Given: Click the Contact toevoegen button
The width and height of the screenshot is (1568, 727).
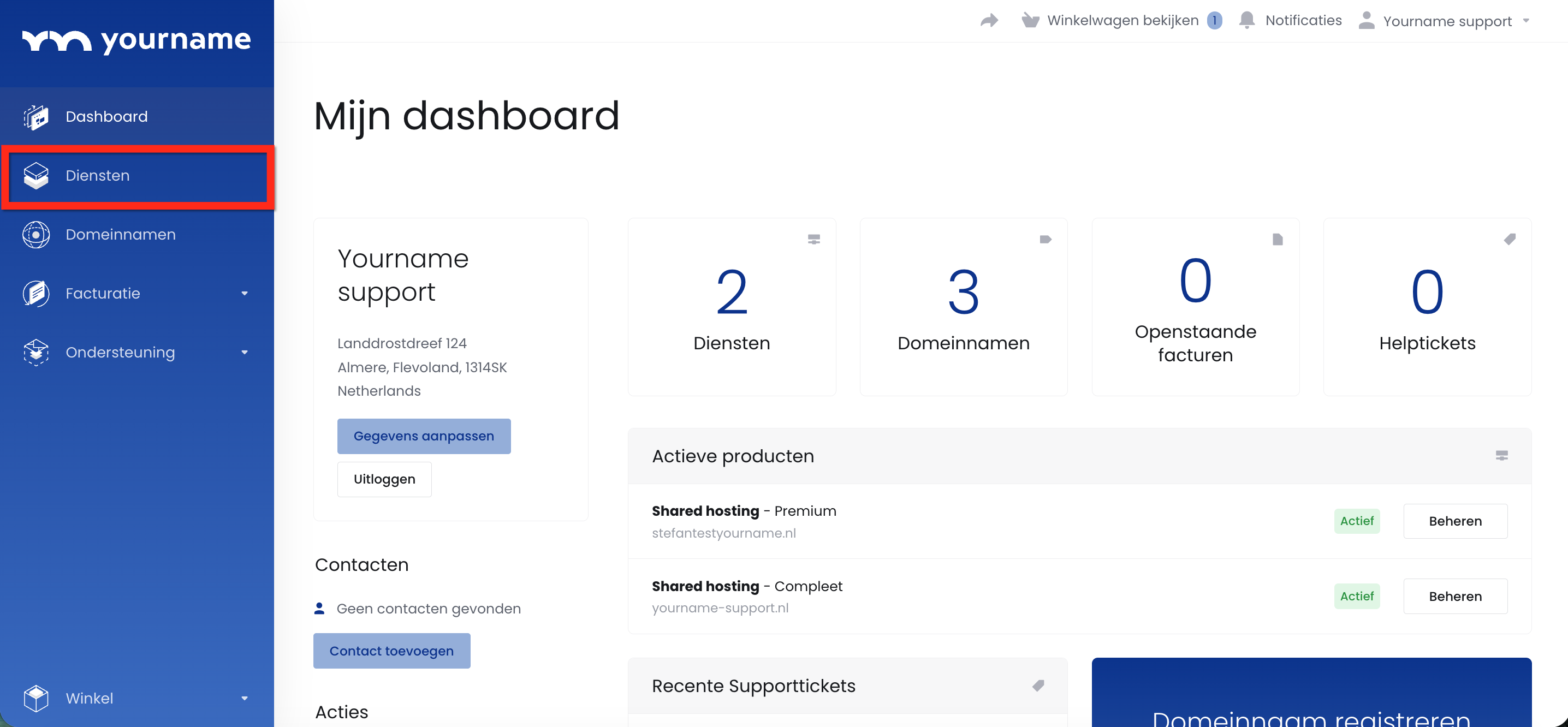Looking at the screenshot, I should click(391, 651).
